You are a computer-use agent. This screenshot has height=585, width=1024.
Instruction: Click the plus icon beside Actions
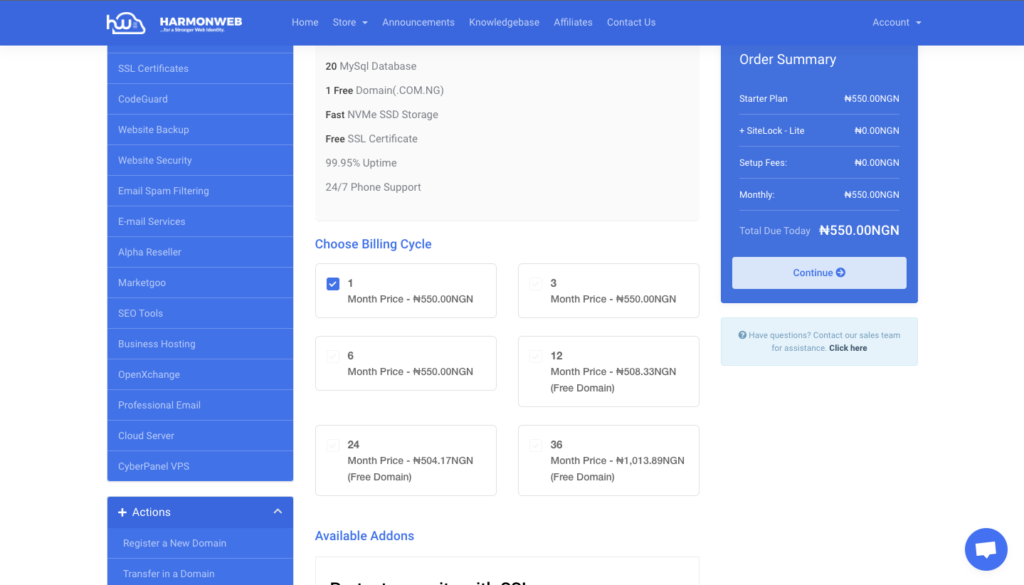(x=122, y=513)
